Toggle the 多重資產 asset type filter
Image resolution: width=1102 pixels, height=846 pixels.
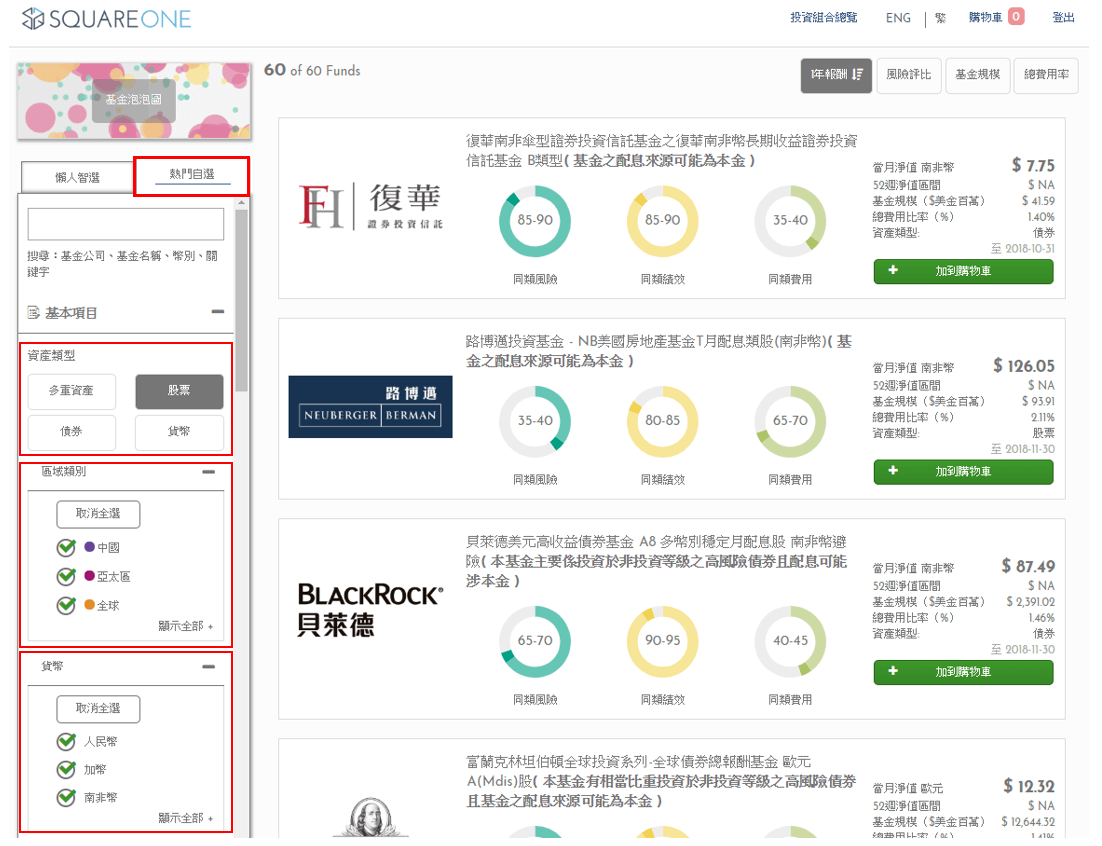pos(72,391)
